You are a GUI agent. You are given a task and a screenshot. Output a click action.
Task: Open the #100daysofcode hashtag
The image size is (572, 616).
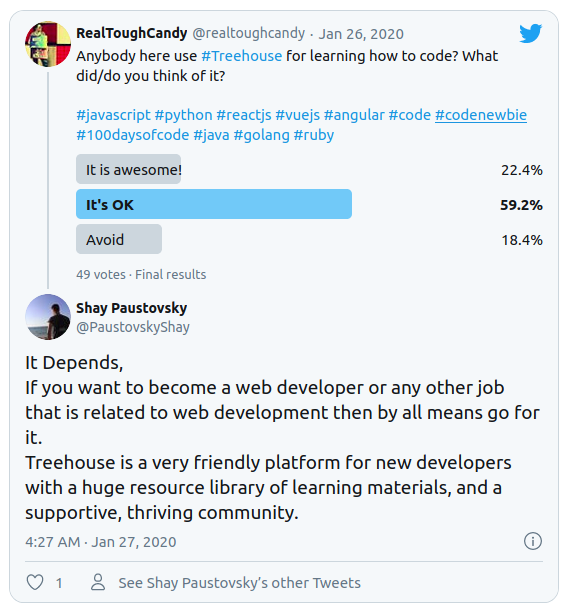coord(133,135)
